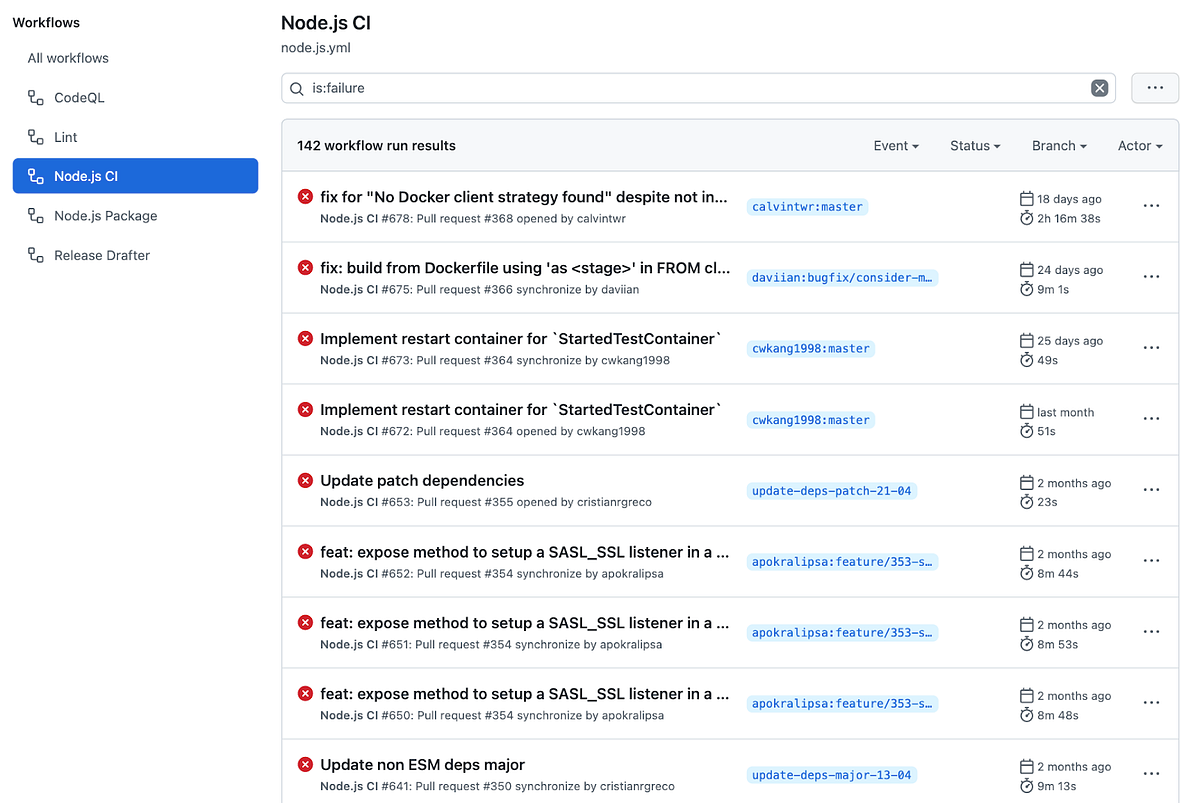Click the duration clock icon showing '9m 1s'
The width and height of the screenshot is (1200, 803).
(x=1026, y=289)
